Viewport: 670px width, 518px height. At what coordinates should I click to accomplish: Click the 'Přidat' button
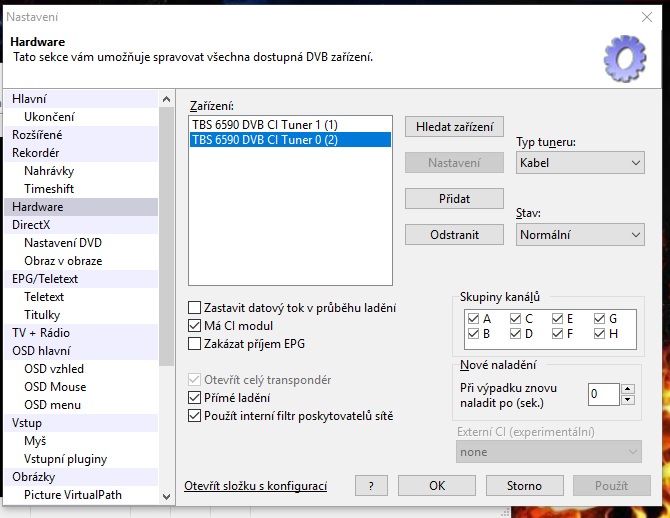click(454, 199)
